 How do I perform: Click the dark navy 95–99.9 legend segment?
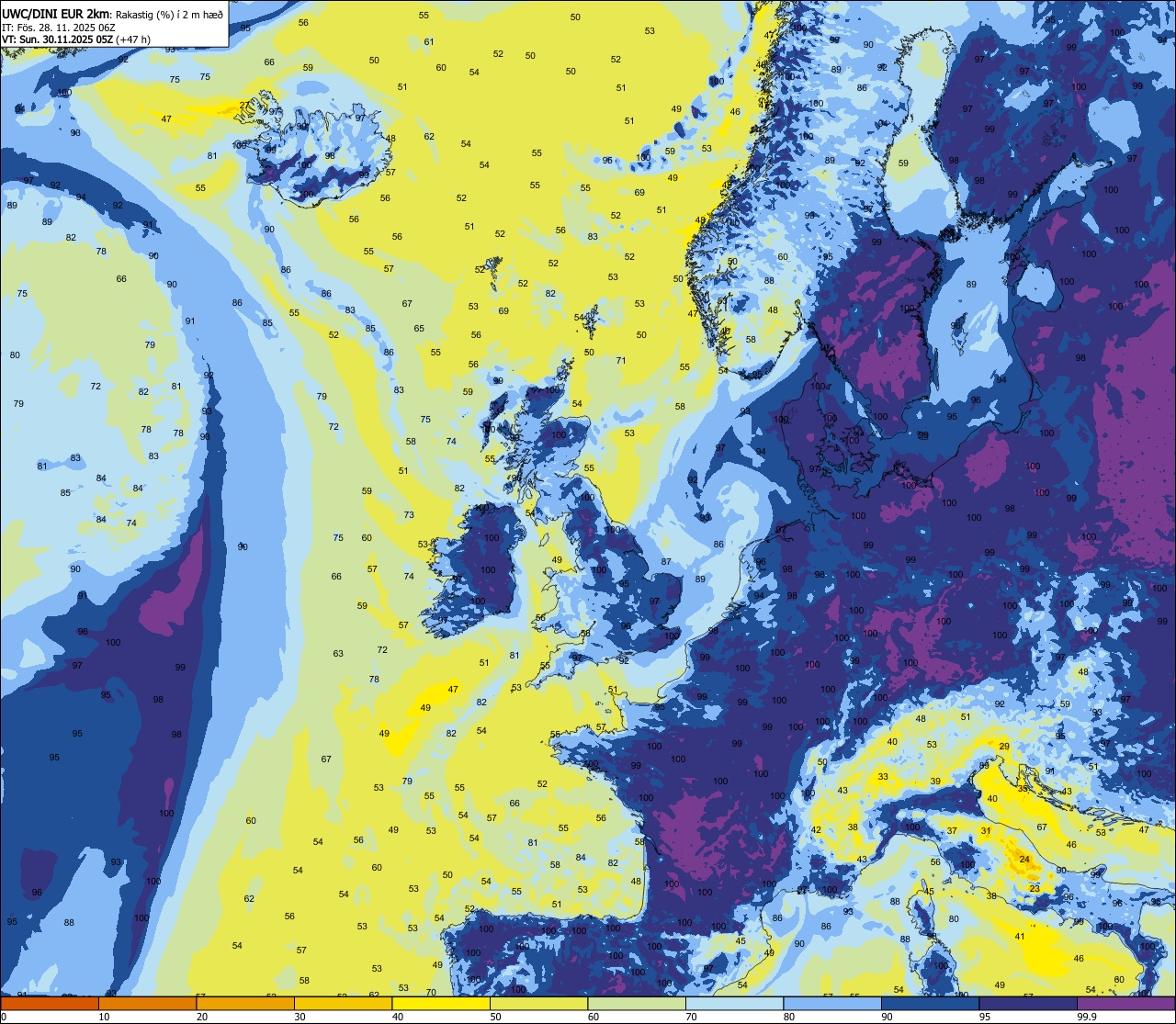(1028, 1004)
